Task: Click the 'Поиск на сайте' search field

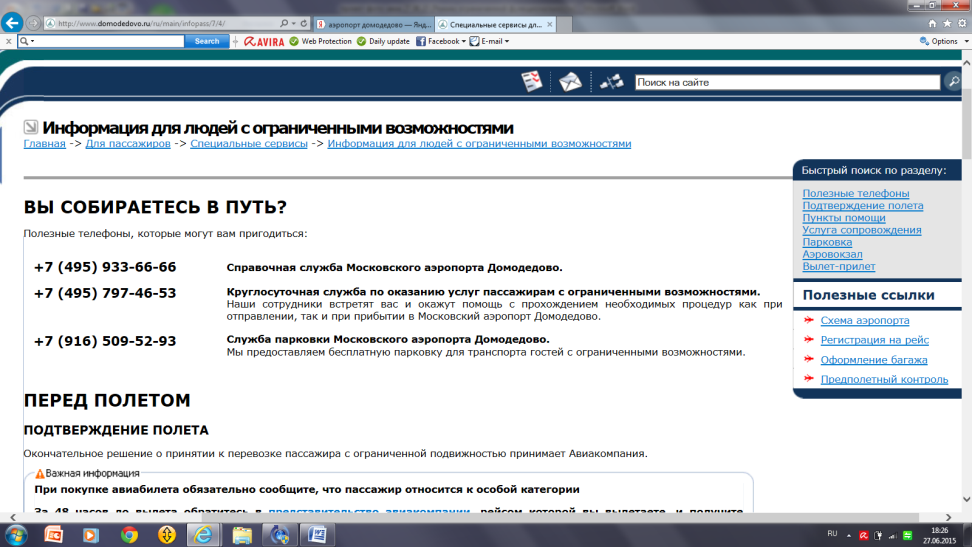Action: pos(787,82)
